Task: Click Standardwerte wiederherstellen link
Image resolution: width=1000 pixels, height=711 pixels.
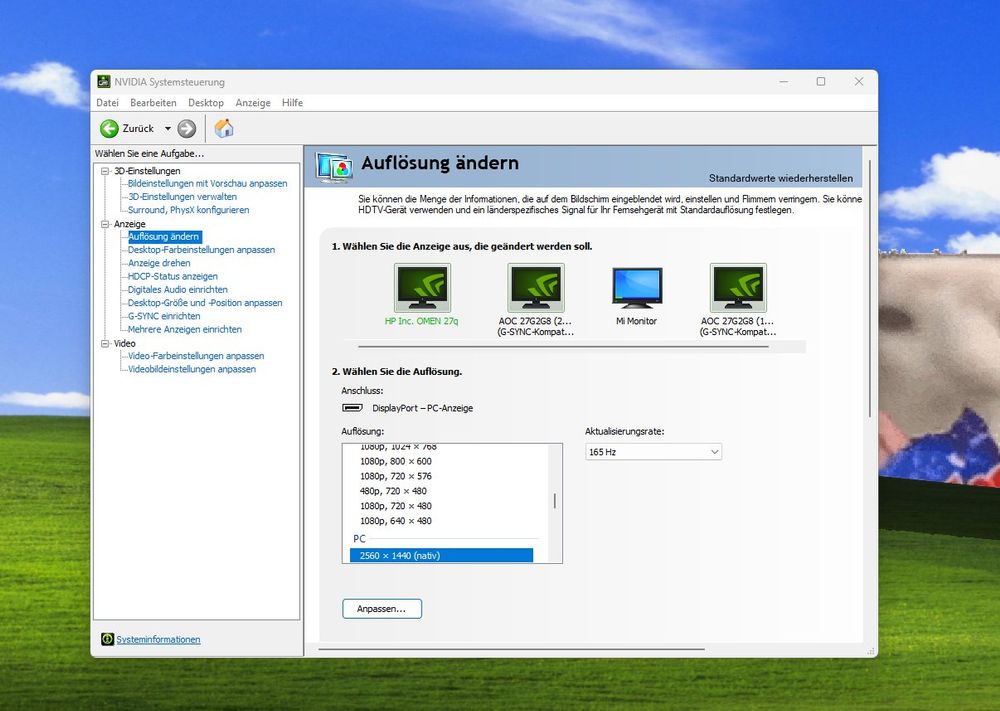Action: [780, 177]
